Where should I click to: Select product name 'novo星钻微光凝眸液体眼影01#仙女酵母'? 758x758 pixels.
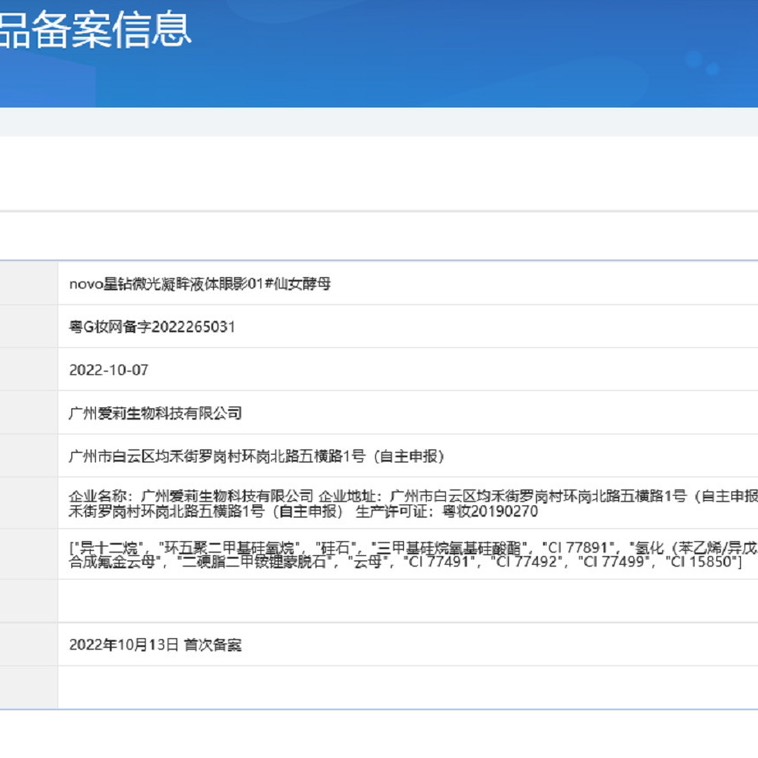pyautogui.click(x=200, y=284)
